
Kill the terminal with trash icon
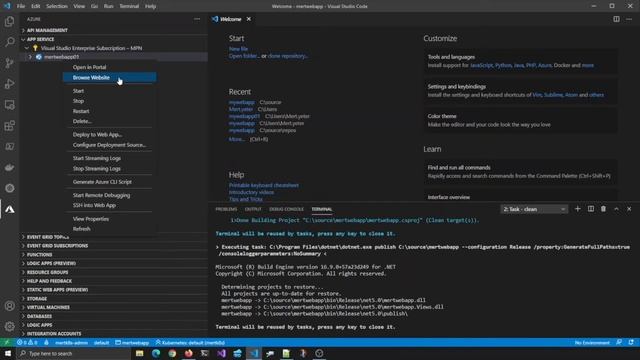pos(603,209)
